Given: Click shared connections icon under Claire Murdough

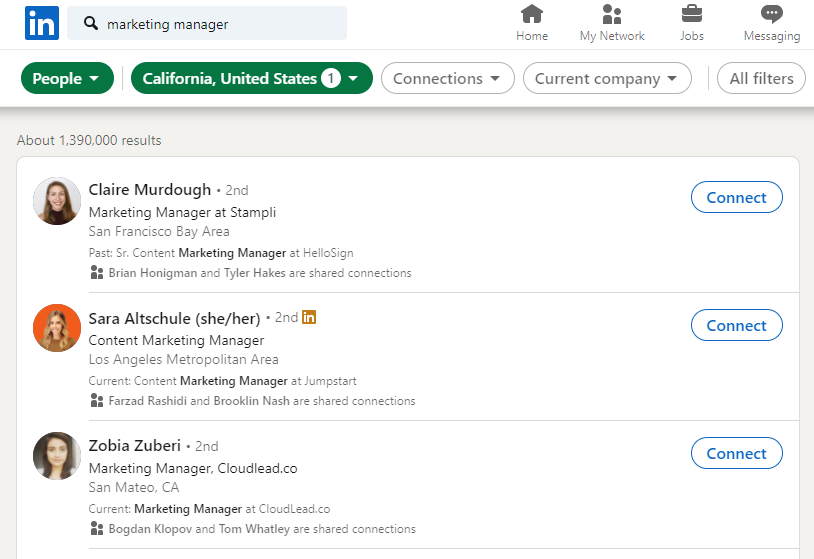Looking at the screenshot, I should click(97, 273).
